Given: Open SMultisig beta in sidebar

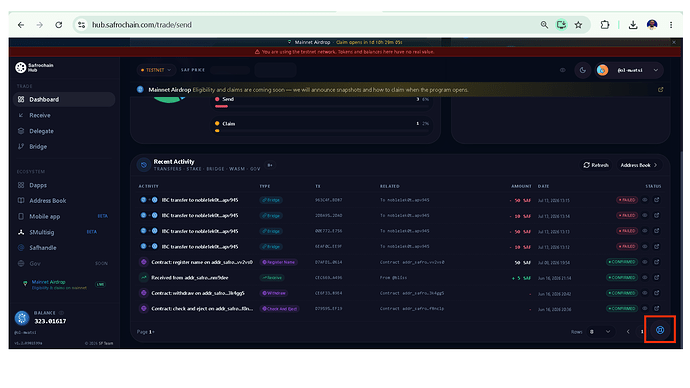Looking at the screenshot, I should tap(64, 232).
